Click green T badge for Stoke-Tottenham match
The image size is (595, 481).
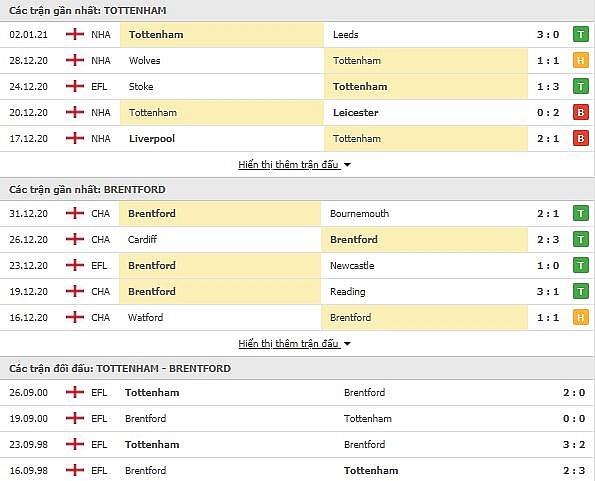click(581, 86)
